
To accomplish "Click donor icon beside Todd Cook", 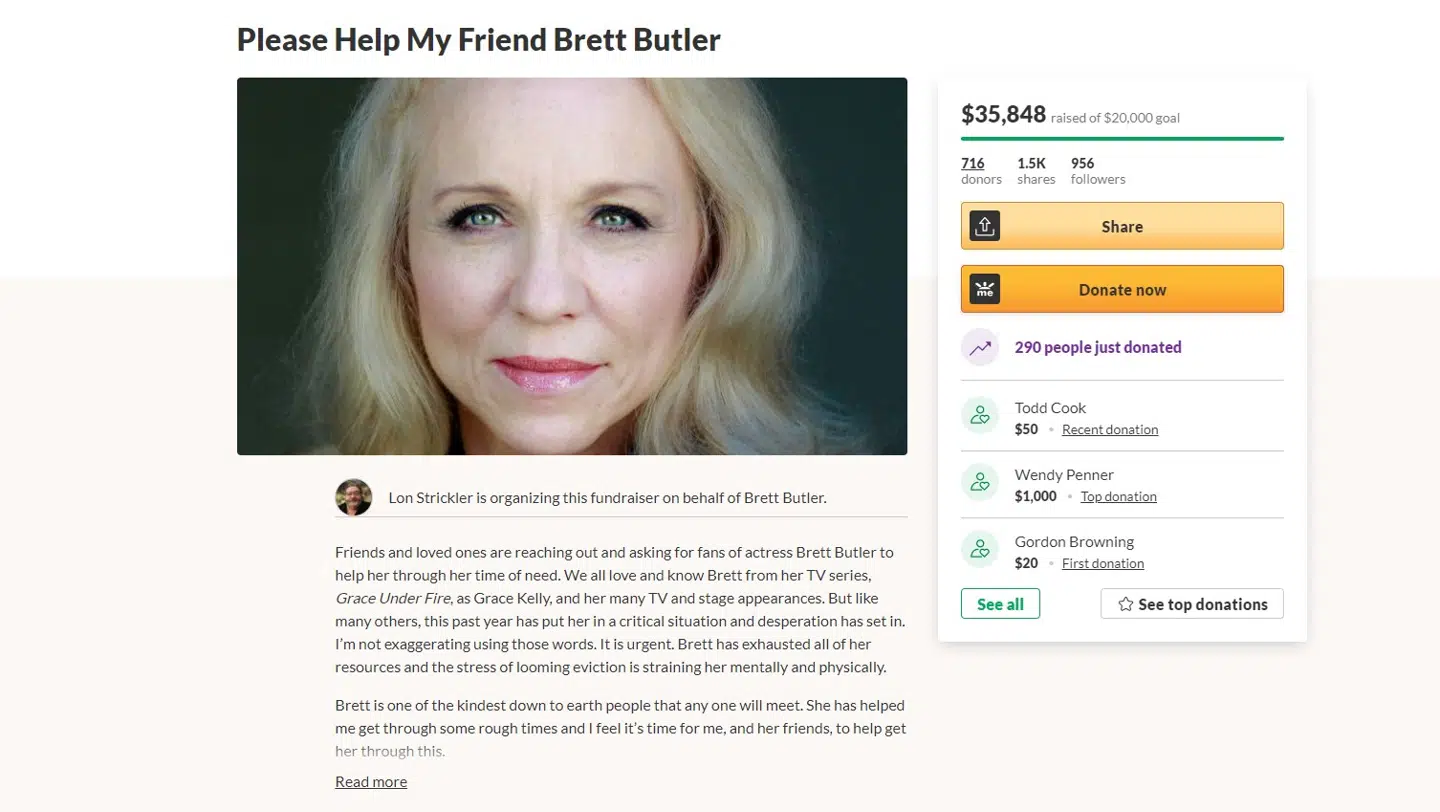I will point(980,415).
